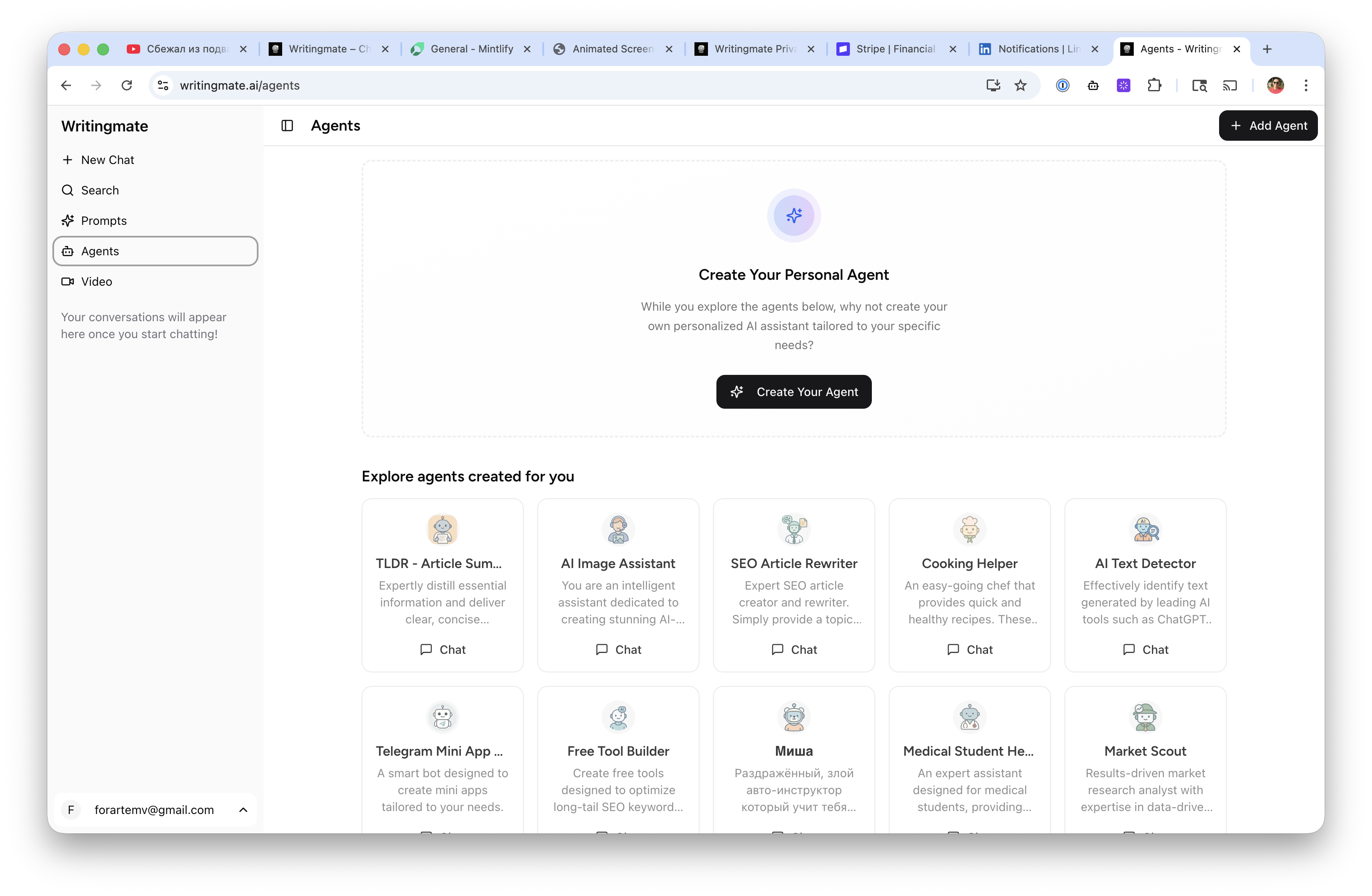This screenshot has height=896, width=1372.
Task: Collapse the sidebar using the panel toggle icon
Action: click(286, 126)
